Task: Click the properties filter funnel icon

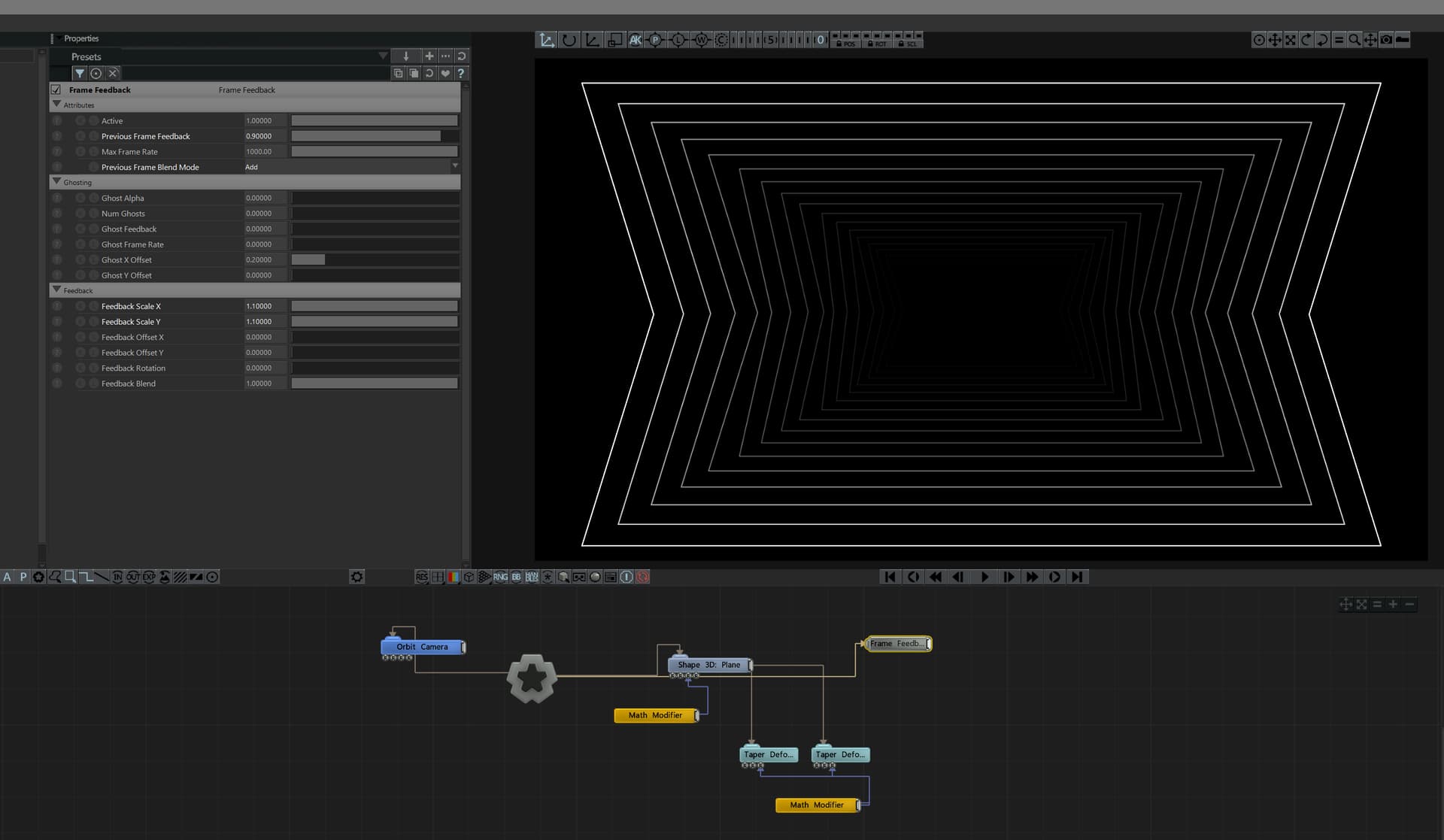Action: point(80,73)
